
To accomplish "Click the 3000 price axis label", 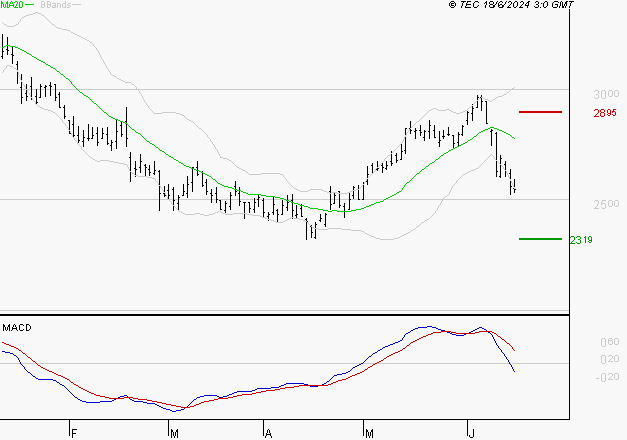I will [x=606, y=94].
